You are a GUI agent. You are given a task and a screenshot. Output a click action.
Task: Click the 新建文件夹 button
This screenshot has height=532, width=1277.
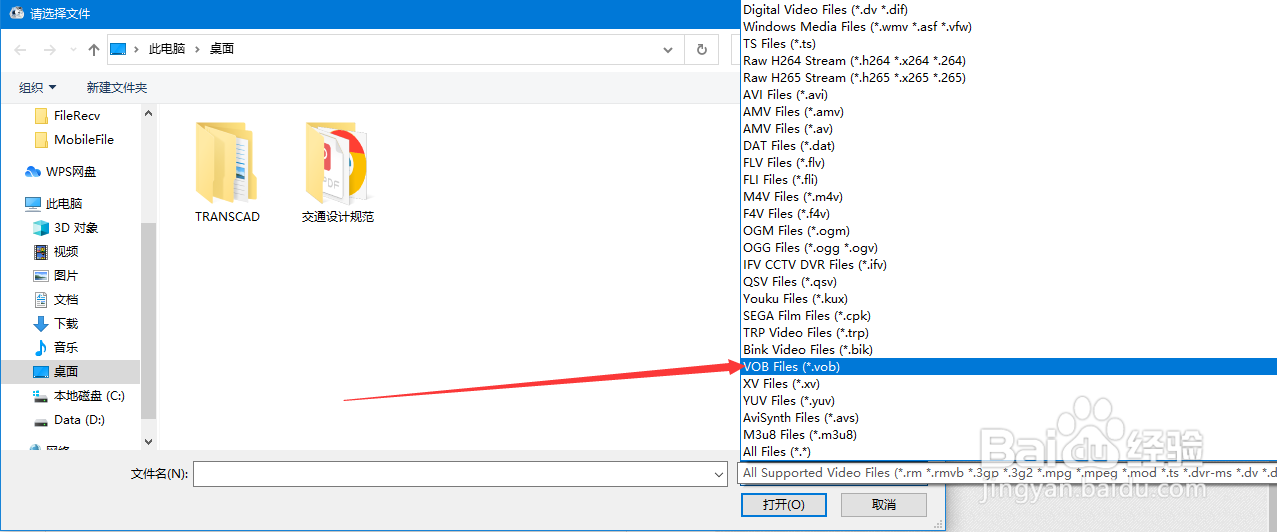[117, 88]
